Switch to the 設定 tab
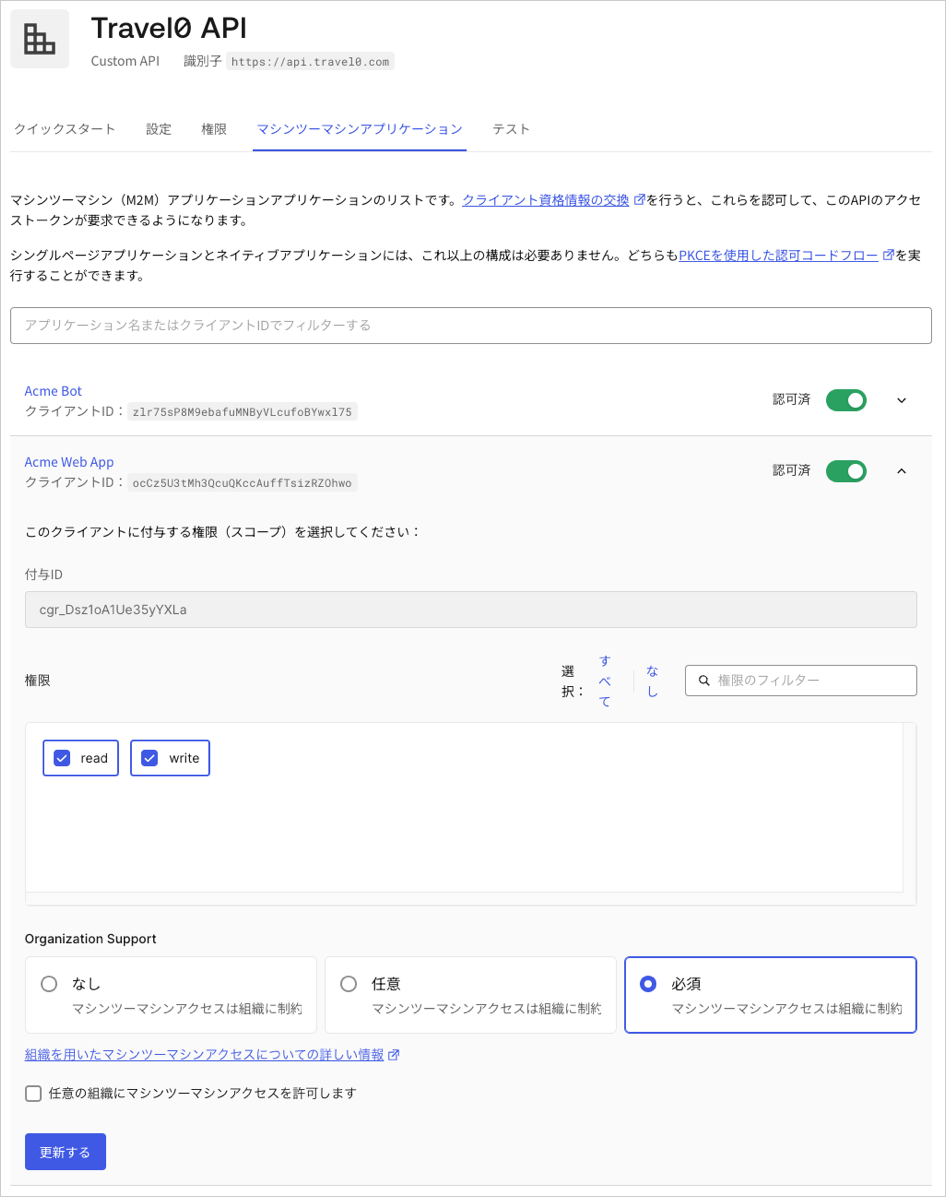946x1197 pixels. click(157, 128)
